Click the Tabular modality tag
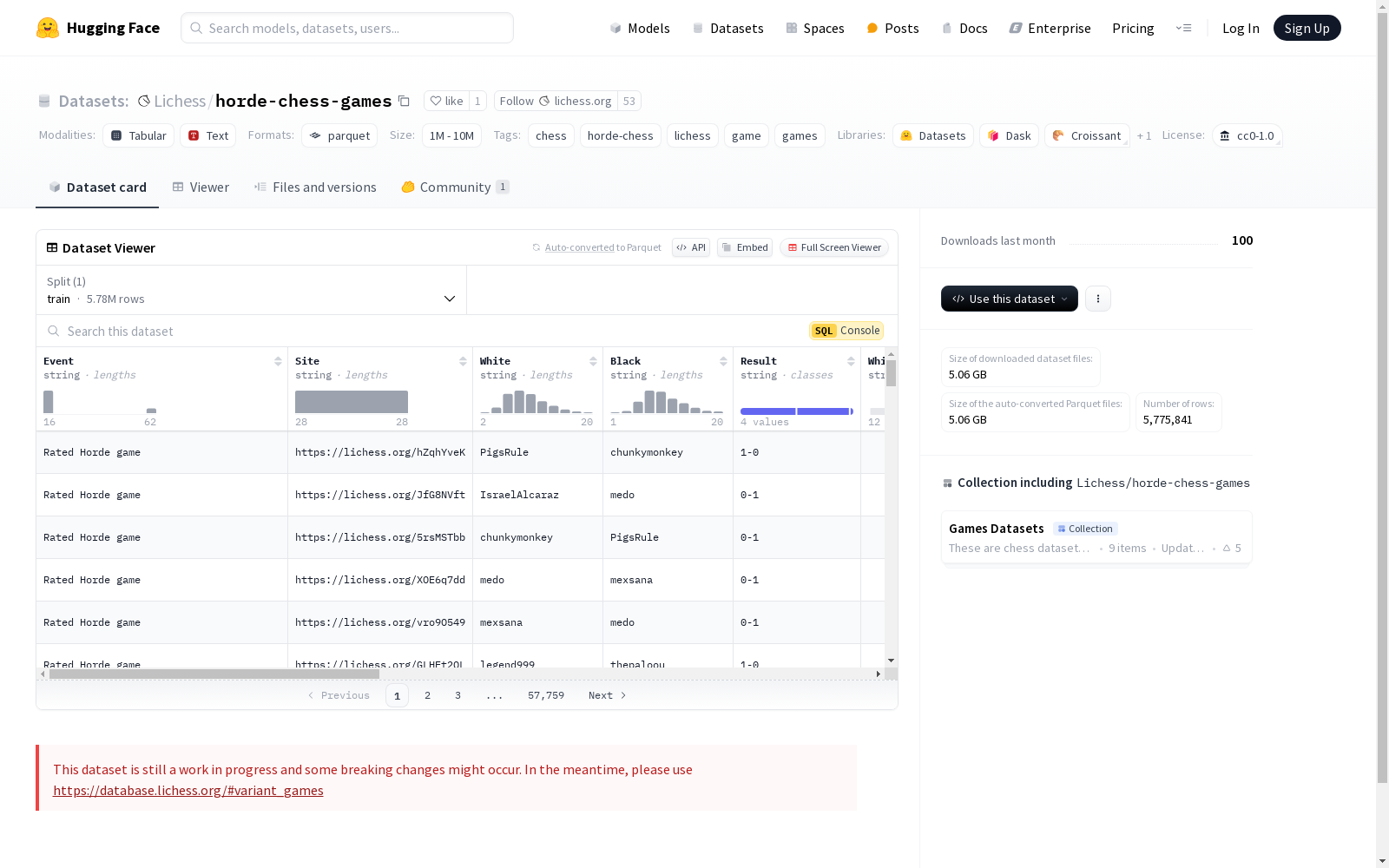 click(138, 135)
